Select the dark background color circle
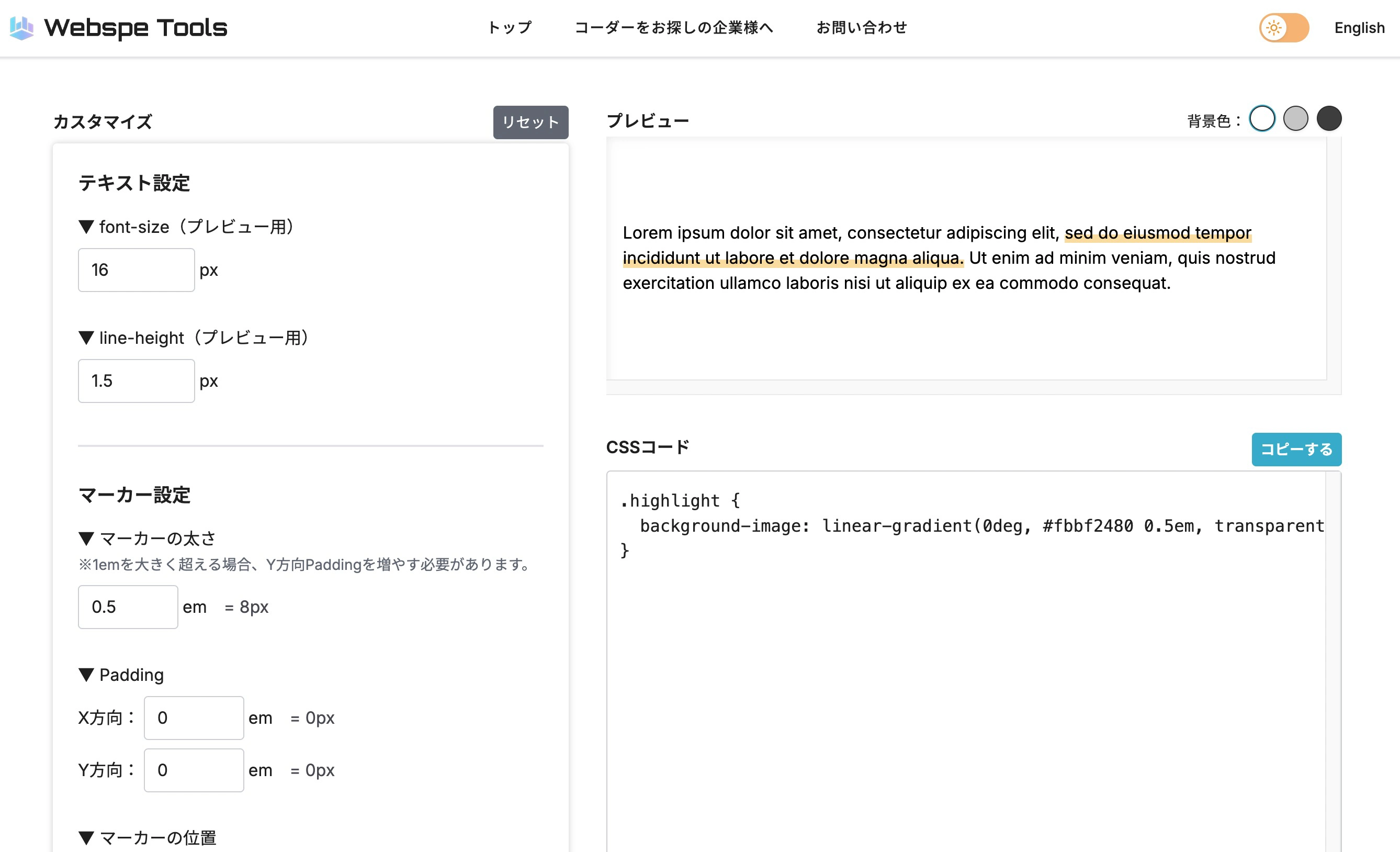Image resolution: width=1400 pixels, height=852 pixels. pos(1329,118)
